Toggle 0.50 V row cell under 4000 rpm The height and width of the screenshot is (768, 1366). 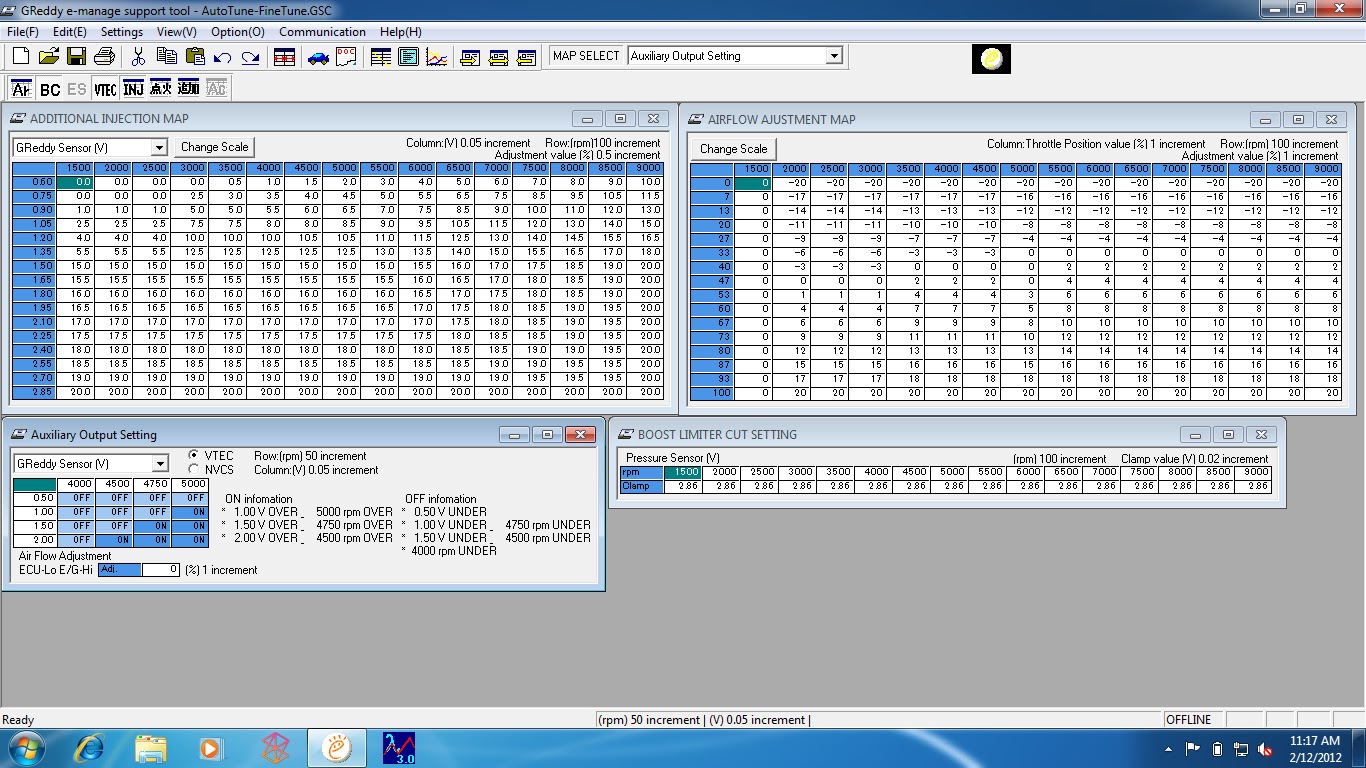(x=77, y=498)
